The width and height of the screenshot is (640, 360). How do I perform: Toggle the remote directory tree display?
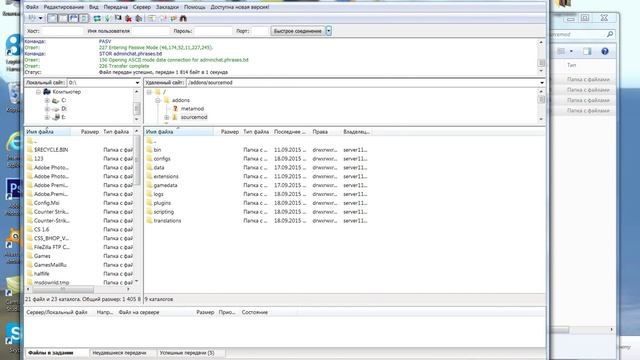coord(73,18)
